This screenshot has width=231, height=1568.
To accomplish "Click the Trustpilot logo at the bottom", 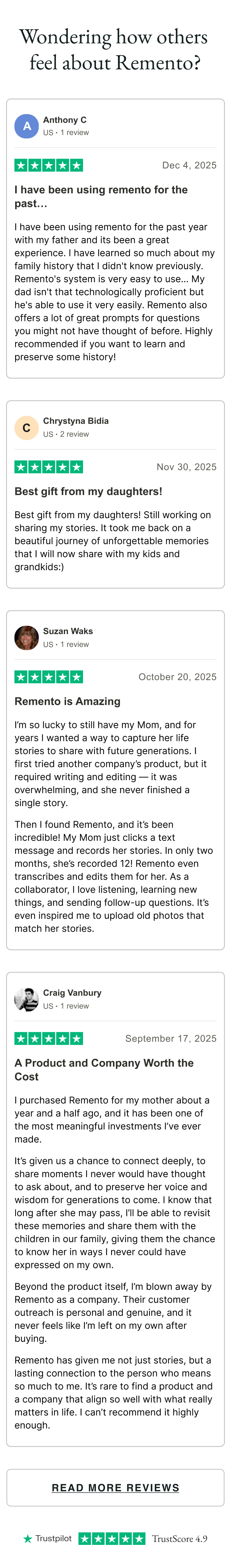I will coord(47,1539).
